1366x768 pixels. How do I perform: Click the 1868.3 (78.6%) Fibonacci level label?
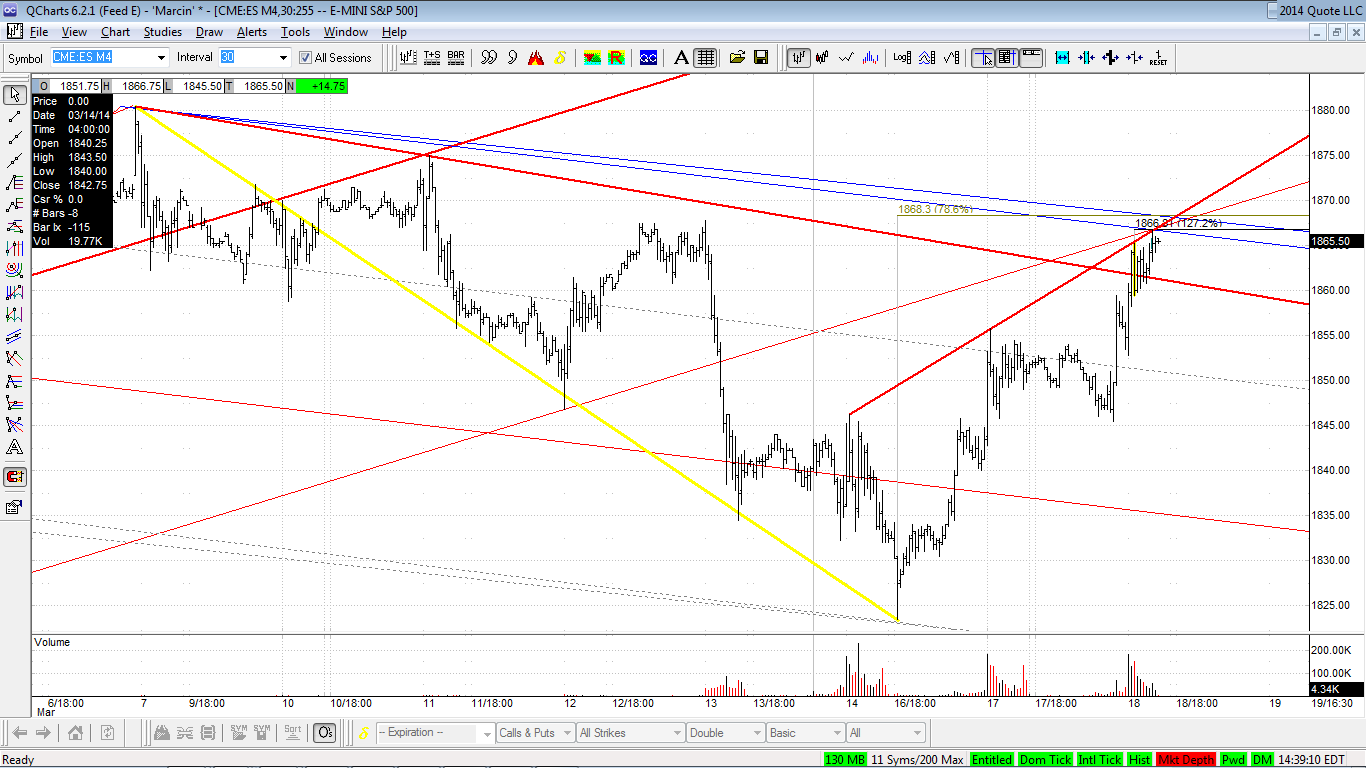point(934,210)
